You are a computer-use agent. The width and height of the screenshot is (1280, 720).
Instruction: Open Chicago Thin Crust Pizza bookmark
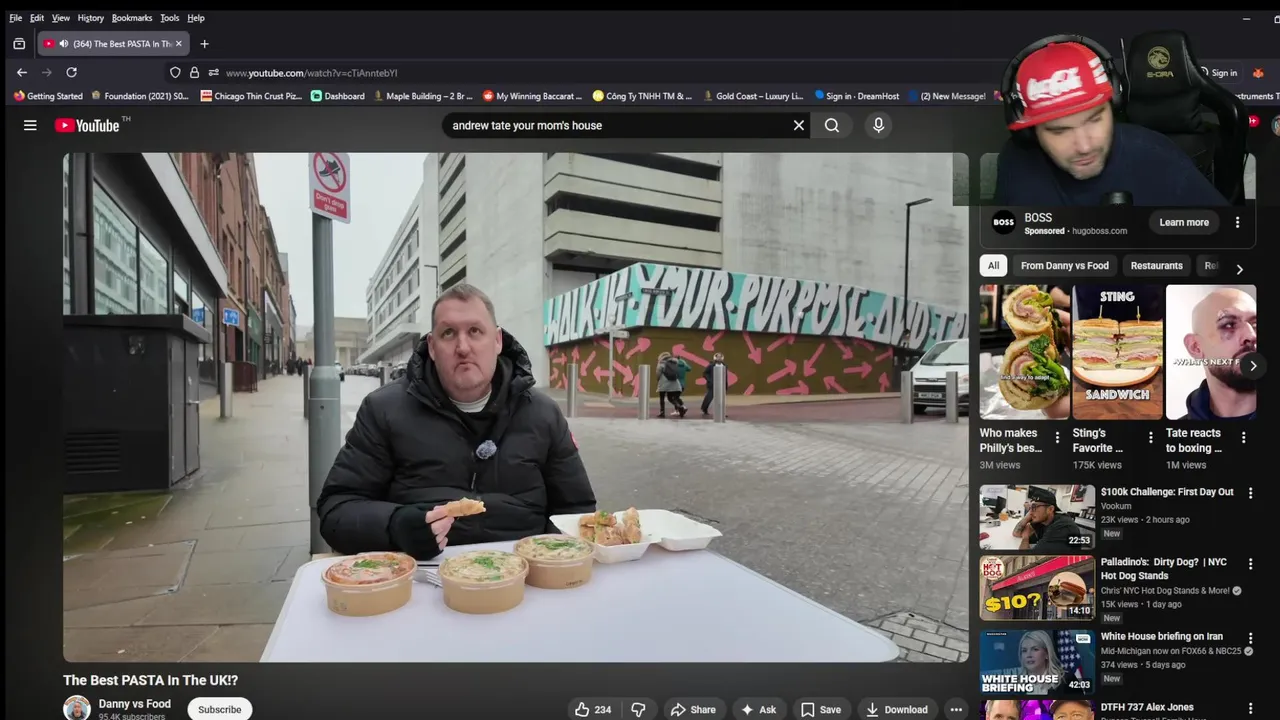(x=251, y=96)
